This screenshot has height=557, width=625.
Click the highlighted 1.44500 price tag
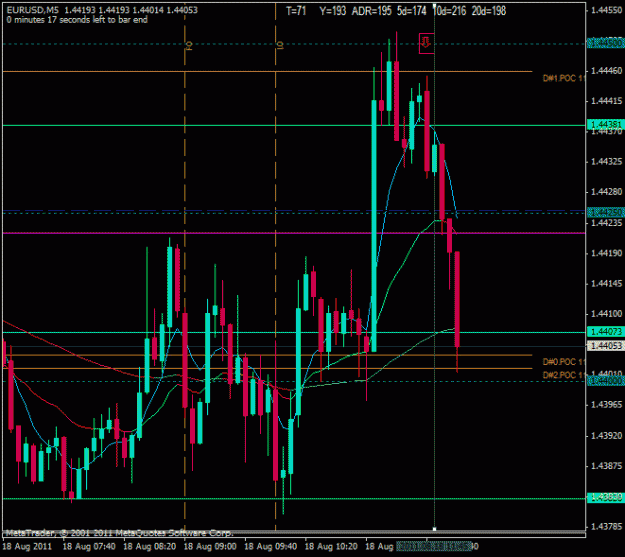click(606, 43)
